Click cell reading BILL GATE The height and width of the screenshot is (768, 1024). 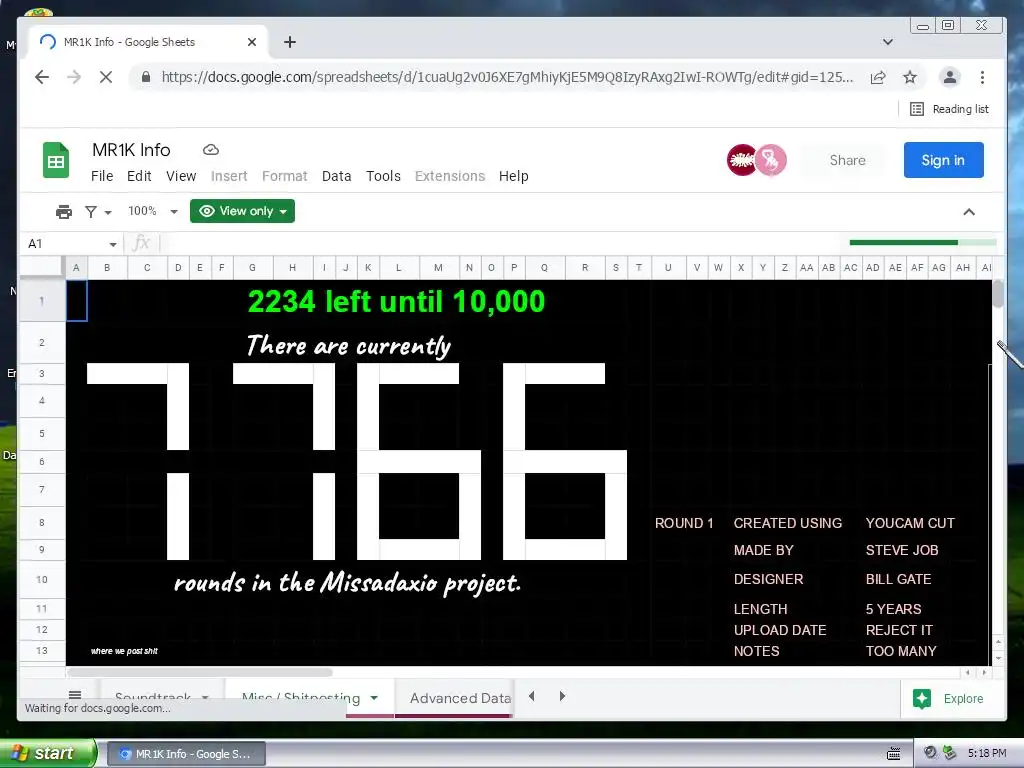pyautogui.click(x=899, y=579)
